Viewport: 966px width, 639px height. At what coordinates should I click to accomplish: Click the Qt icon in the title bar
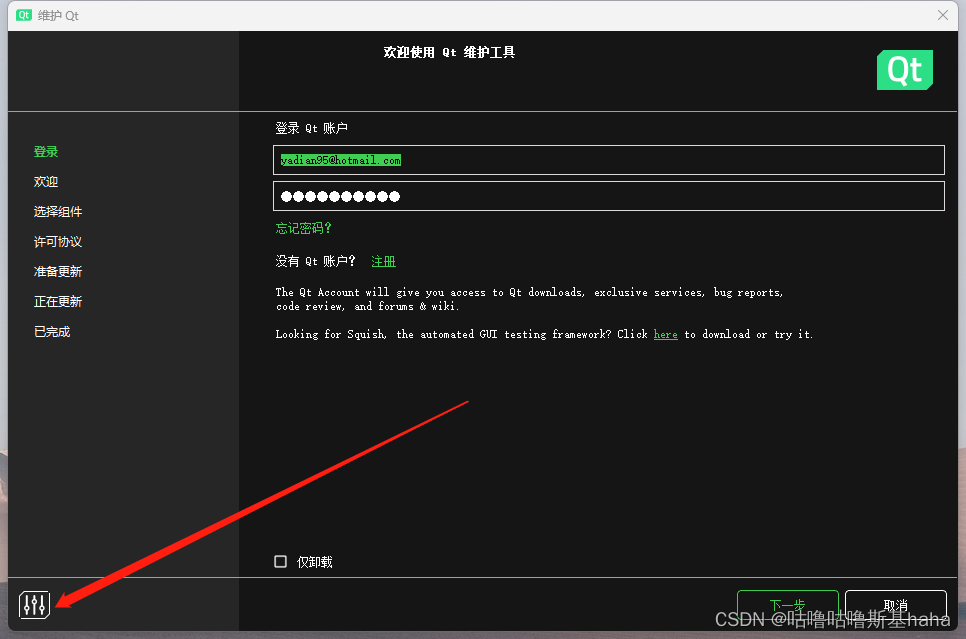tap(22, 15)
